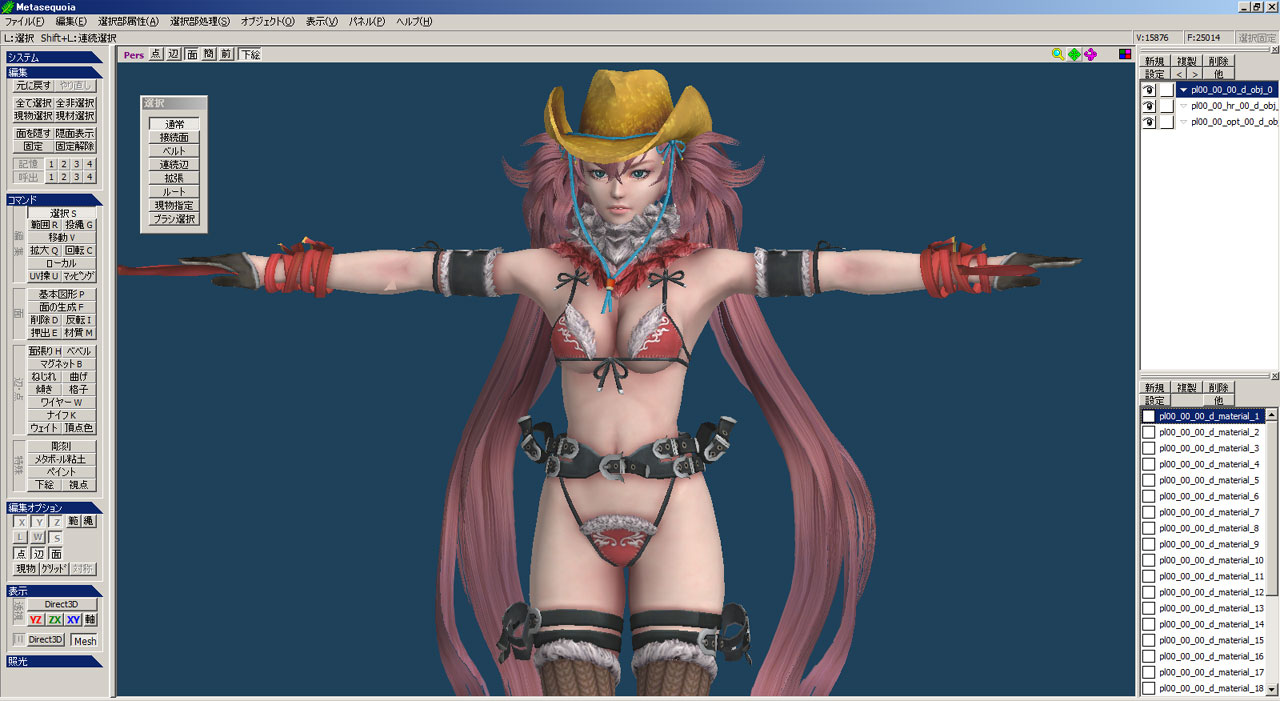1280x701 pixels.
Task: Toggle lock box for pl00_00_opt_00_d_ob
Action: pyautogui.click(x=1166, y=122)
